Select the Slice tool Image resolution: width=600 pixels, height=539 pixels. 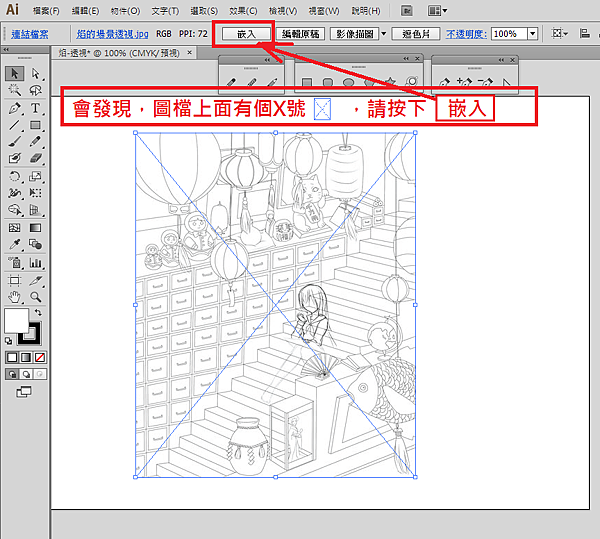coord(36,281)
